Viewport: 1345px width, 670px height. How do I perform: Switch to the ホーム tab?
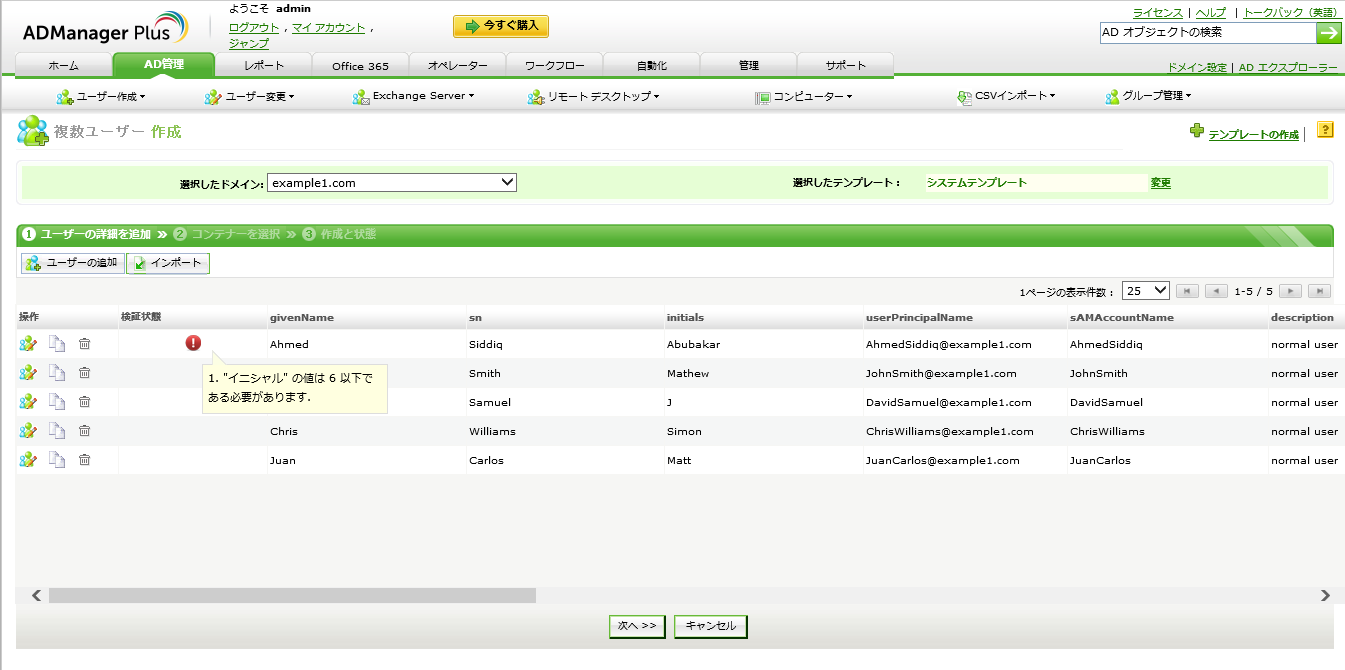tap(64, 65)
